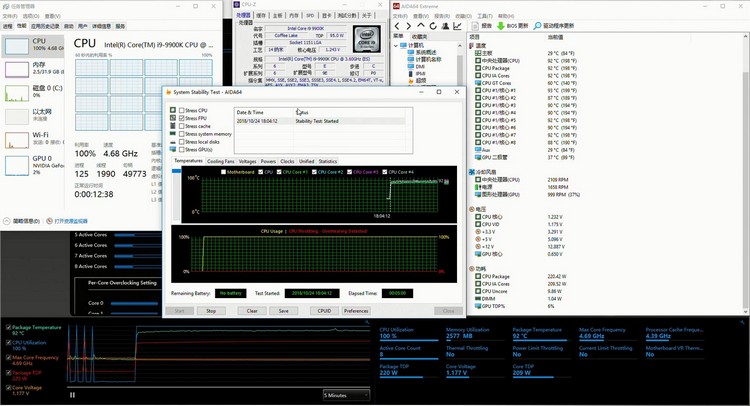This screenshot has width=750, height=406.
Task: Open the 工具(T) menu in AIDA64
Action: 484,16
